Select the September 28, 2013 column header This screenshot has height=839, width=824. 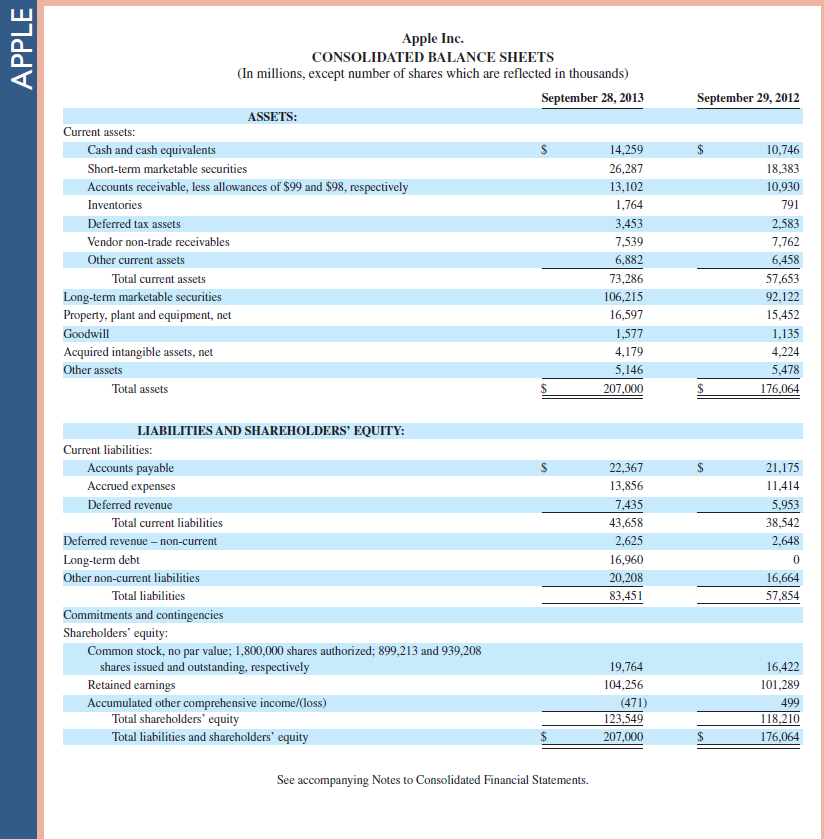coord(592,98)
